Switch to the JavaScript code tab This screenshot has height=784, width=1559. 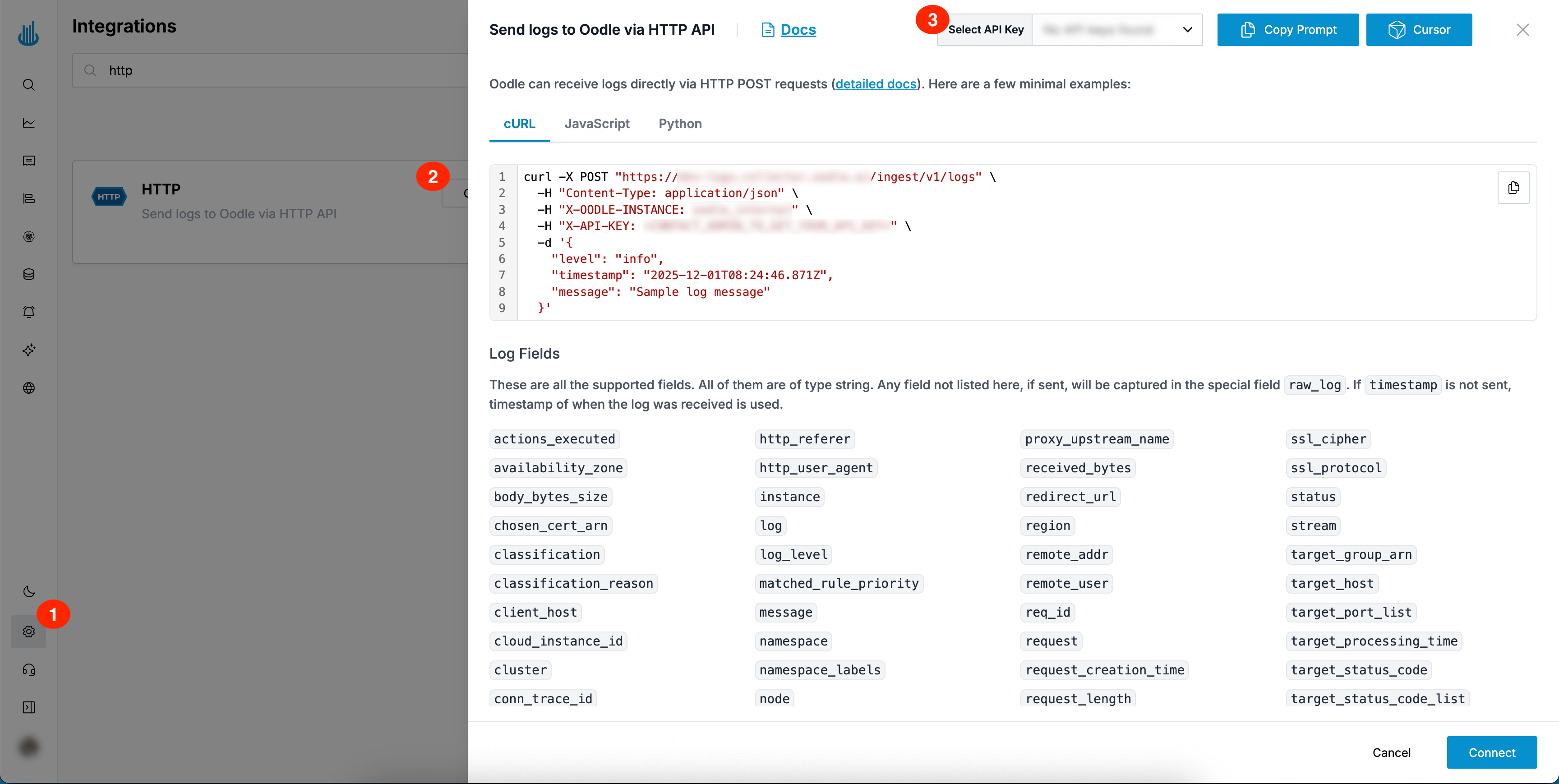pos(597,124)
